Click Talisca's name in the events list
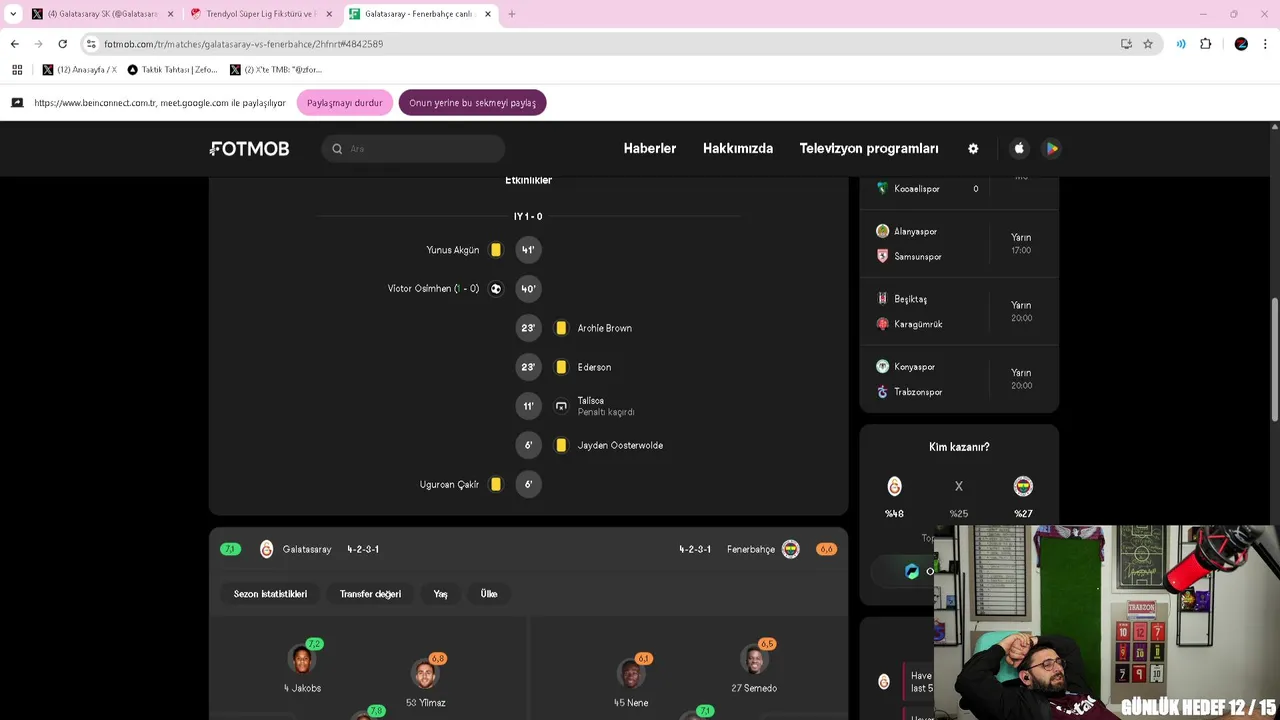The image size is (1280, 720). 591,401
